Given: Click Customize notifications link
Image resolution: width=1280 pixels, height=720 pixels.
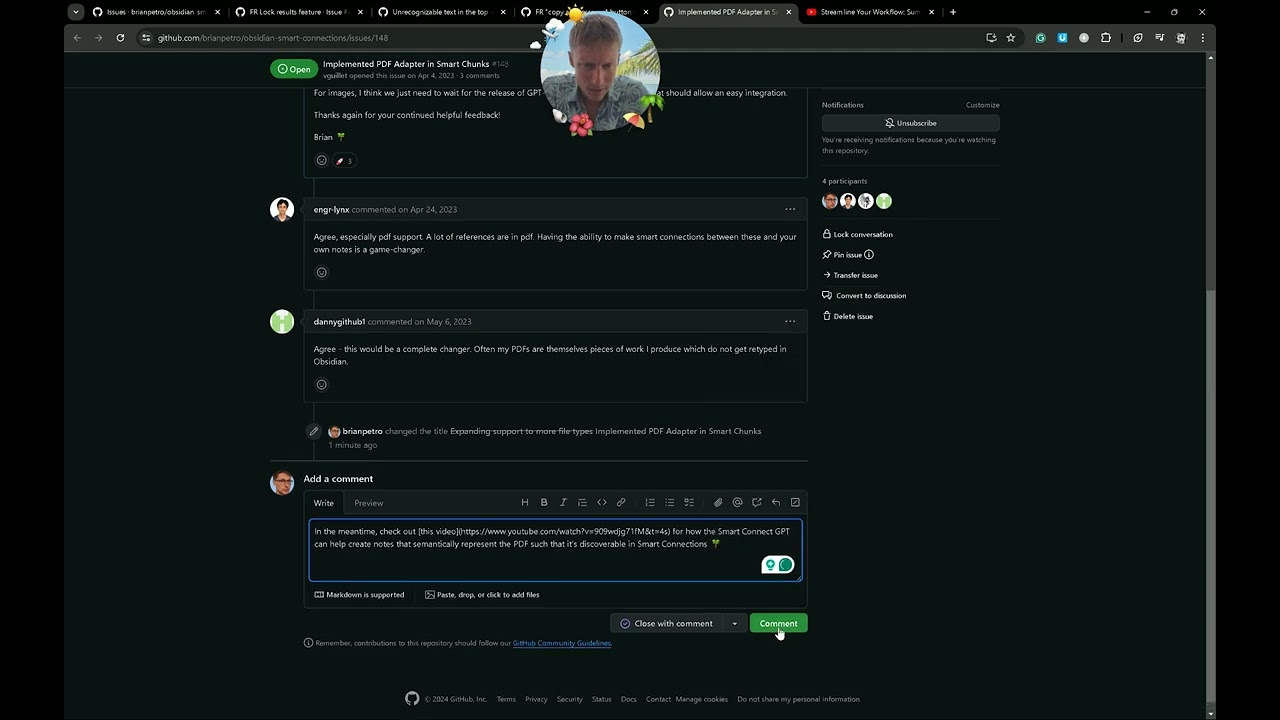Looking at the screenshot, I should (982, 105).
